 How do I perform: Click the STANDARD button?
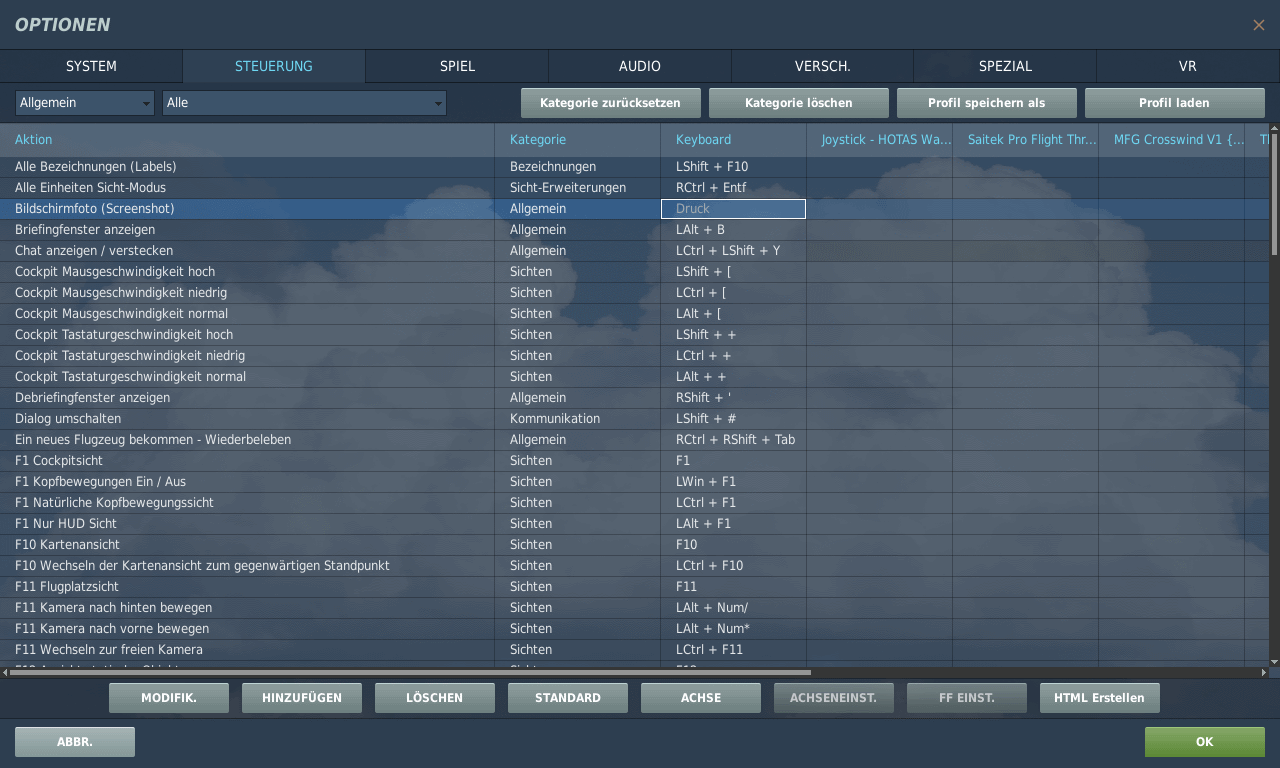(567, 698)
